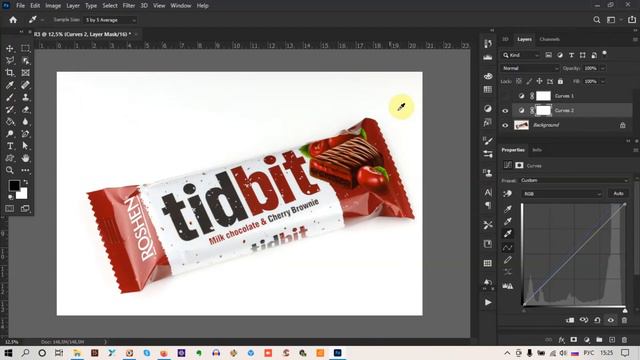Open the Edit Toolbar three-dots menu
640x360 pixels.
(x=25, y=170)
